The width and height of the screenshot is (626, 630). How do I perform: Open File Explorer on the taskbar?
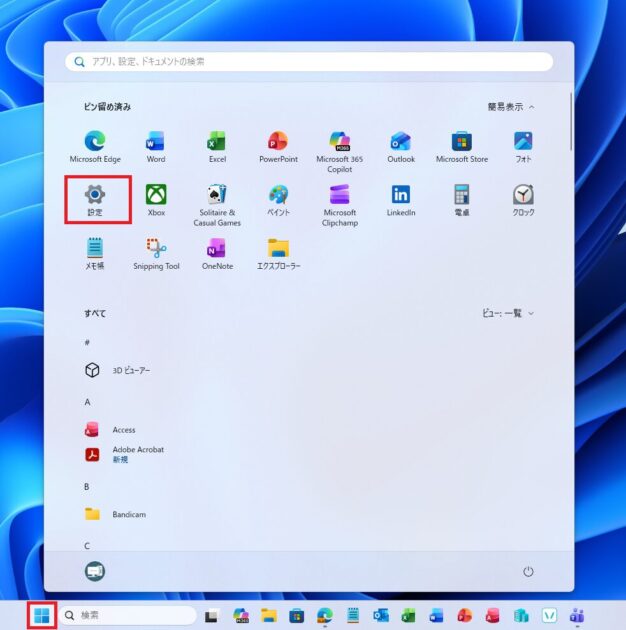[x=269, y=616]
